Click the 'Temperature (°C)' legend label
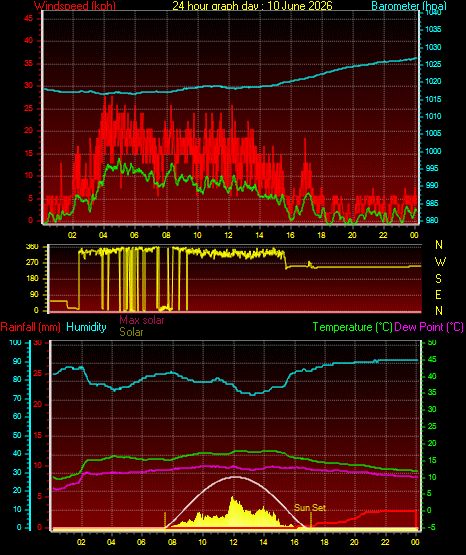Viewport: 466px width, 555px height. 352,327
